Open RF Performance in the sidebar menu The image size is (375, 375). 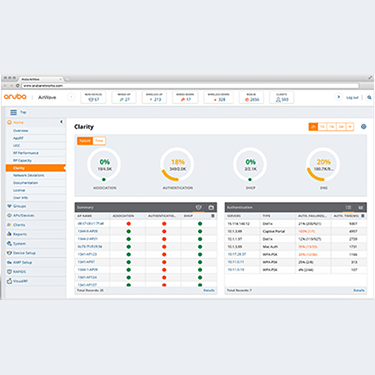click(26, 153)
